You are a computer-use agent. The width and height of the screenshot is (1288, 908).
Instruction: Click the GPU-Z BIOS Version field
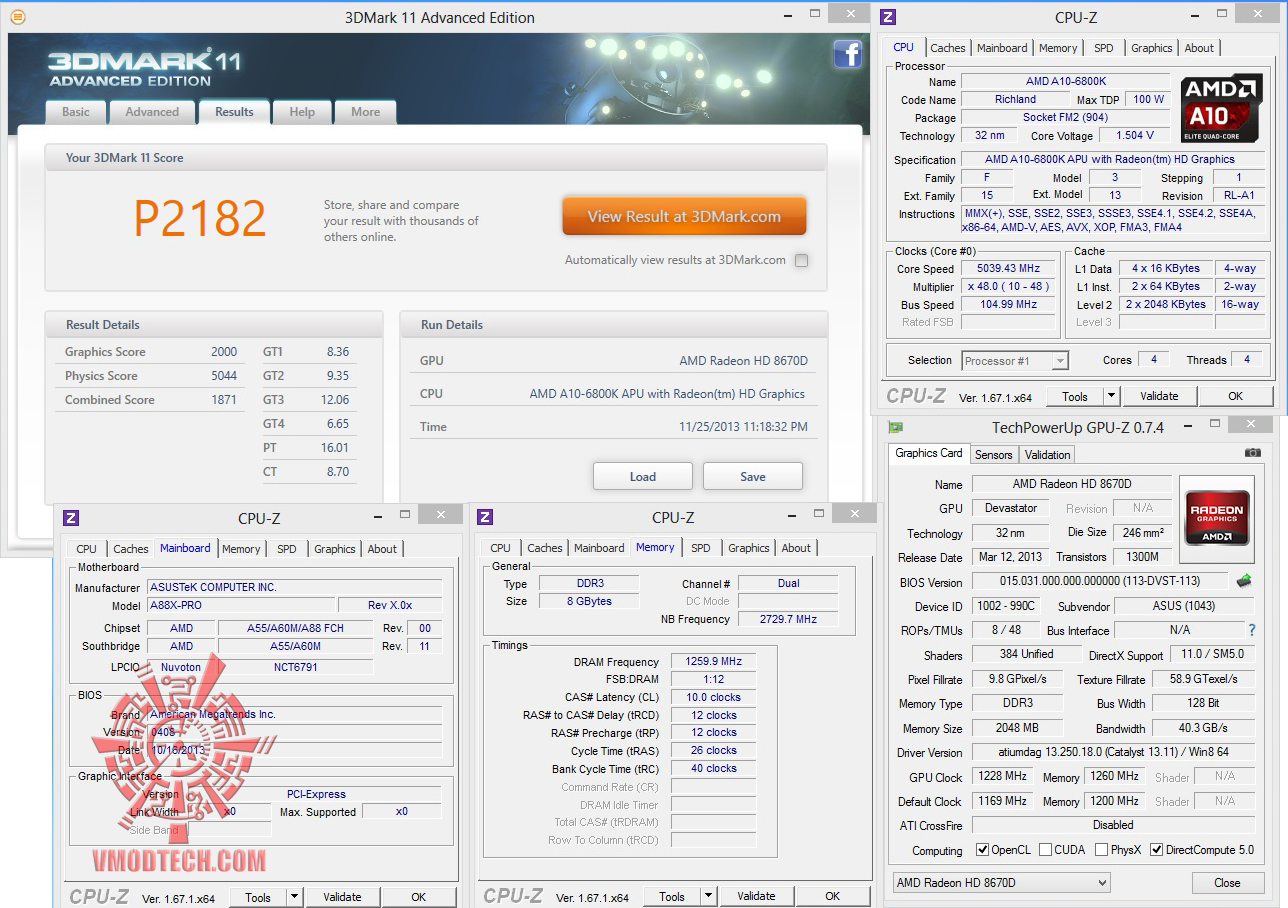tap(1099, 581)
